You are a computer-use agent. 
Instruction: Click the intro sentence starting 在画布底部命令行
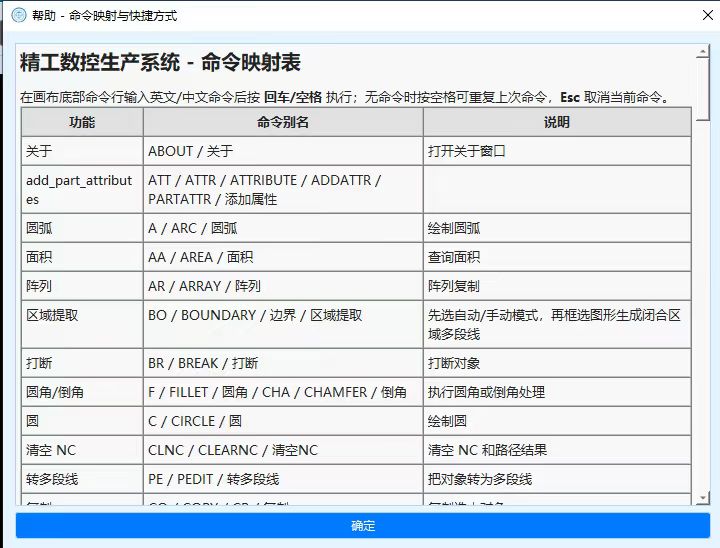click(x=346, y=97)
